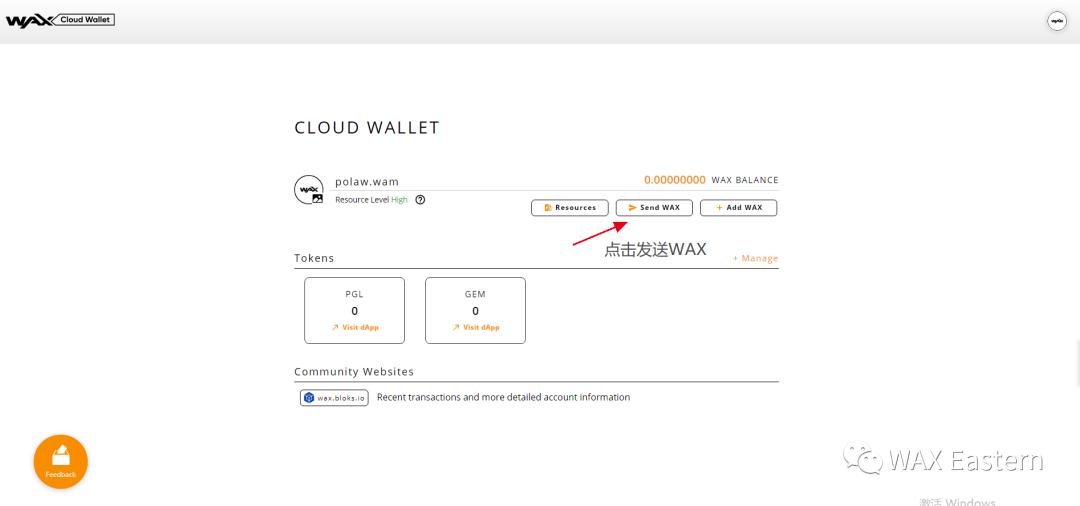Click the PGL token card
Image resolution: width=1080 pixels, height=506 pixels.
coord(355,310)
